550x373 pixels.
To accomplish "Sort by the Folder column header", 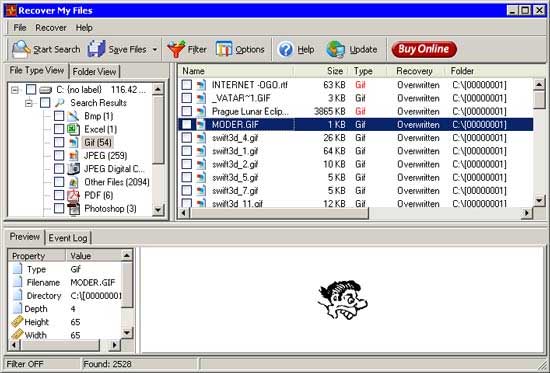I will (x=489, y=71).
